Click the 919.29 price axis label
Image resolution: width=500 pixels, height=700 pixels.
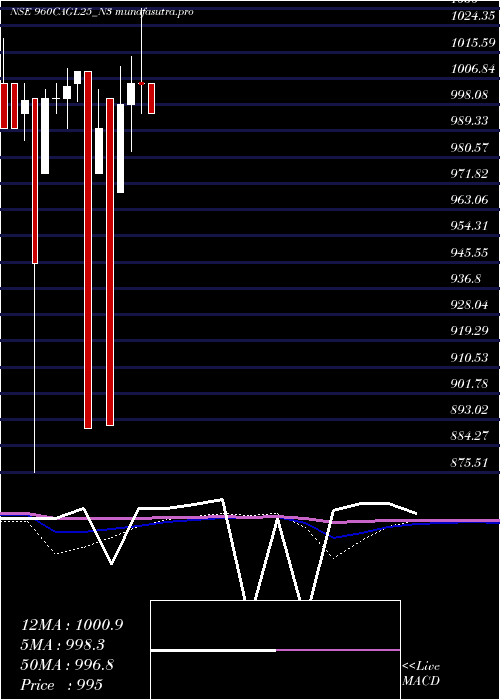469,331
